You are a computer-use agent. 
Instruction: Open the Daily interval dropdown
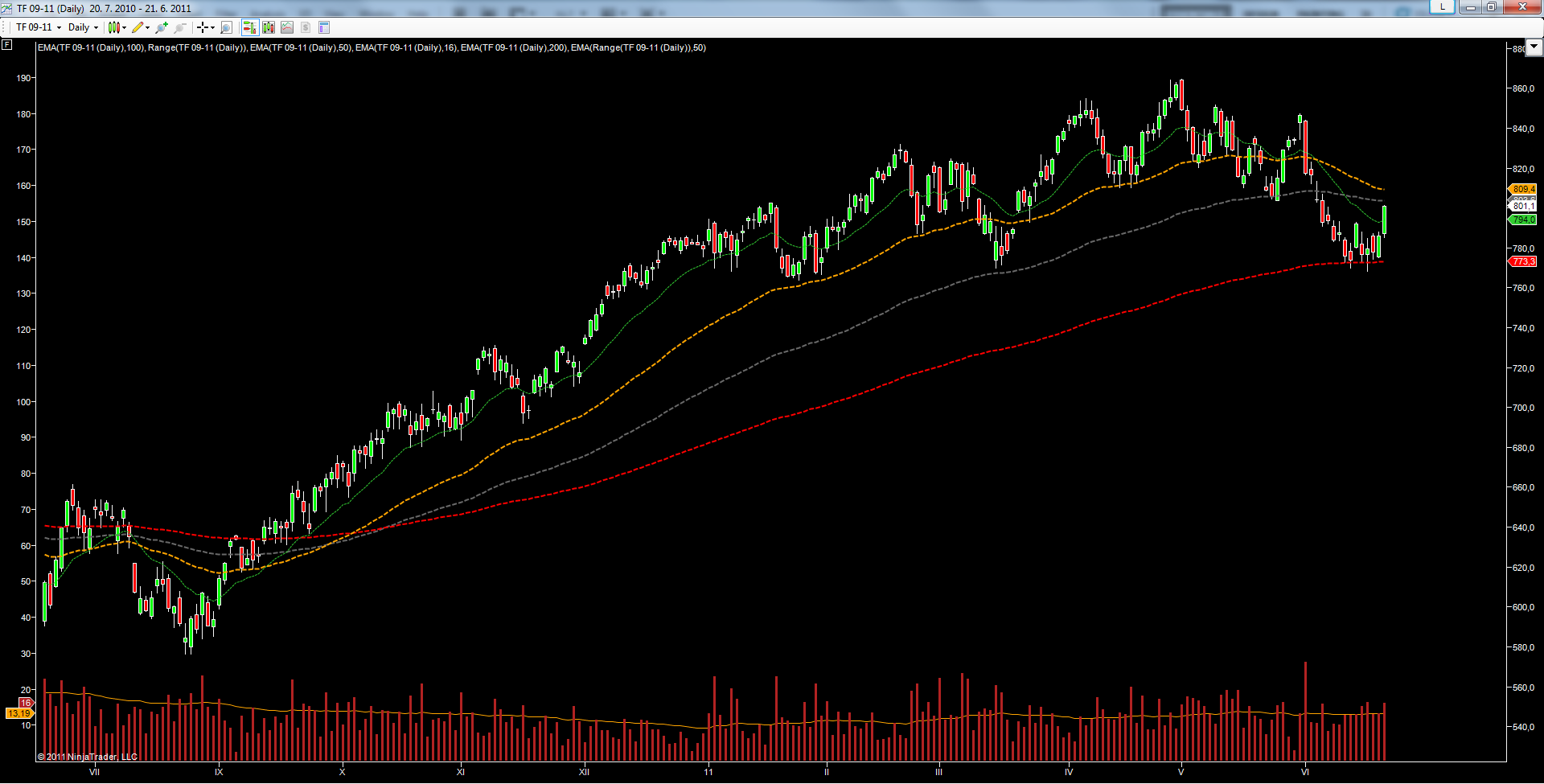(83, 27)
